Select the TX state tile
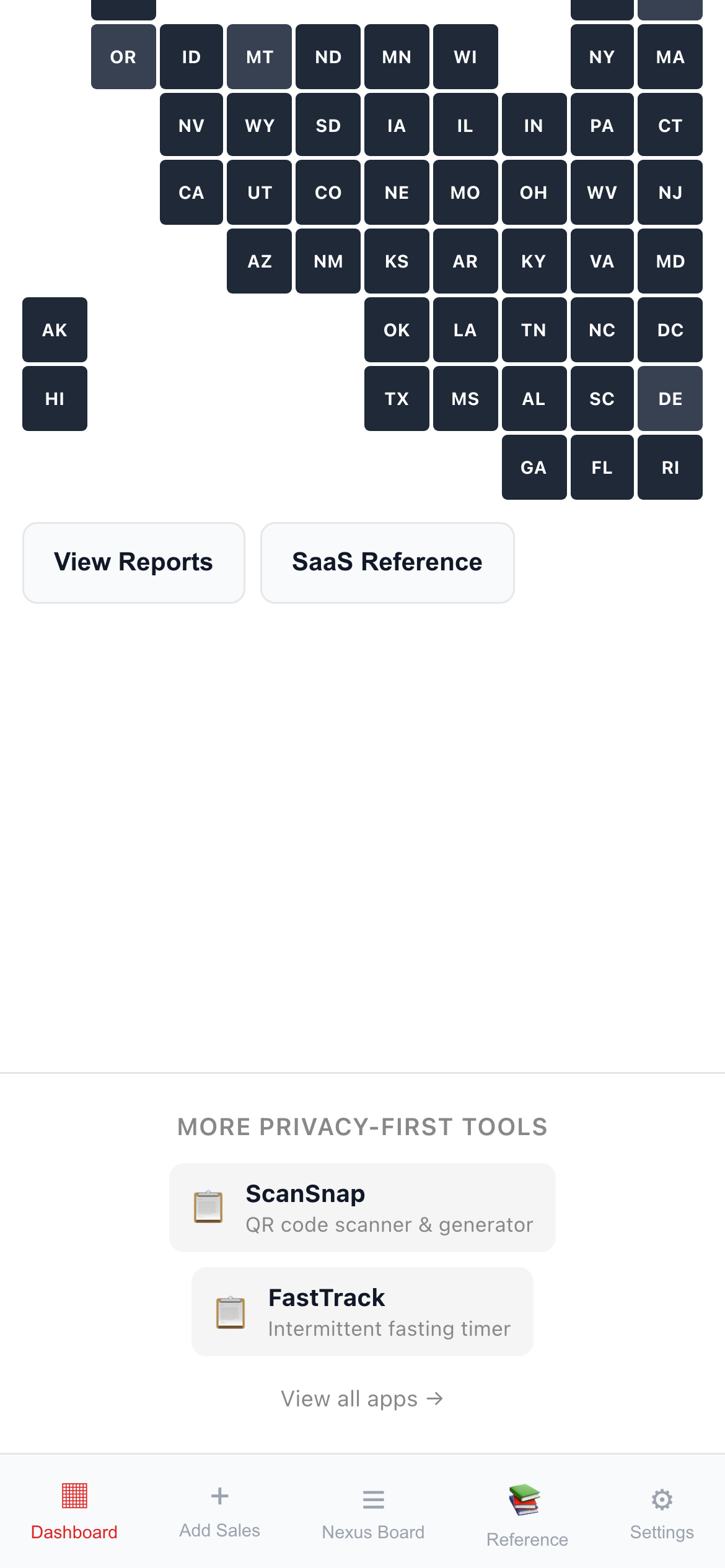Viewport: 725px width, 1568px height. (397, 398)
